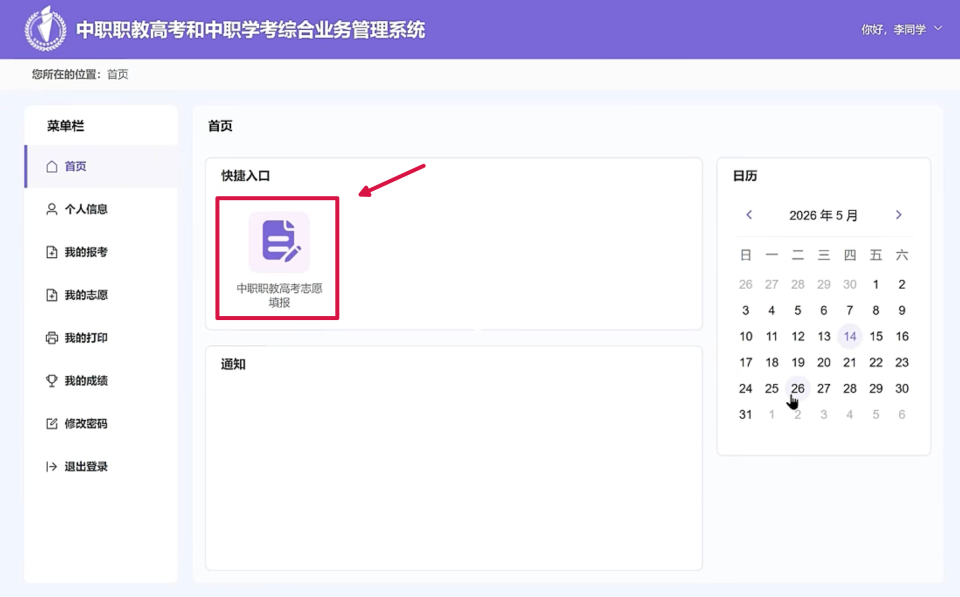Image resolution: width=960 pixels, height=597 pixels.
Task: Select May 26 in the calendar
Action: coord(798,388)
